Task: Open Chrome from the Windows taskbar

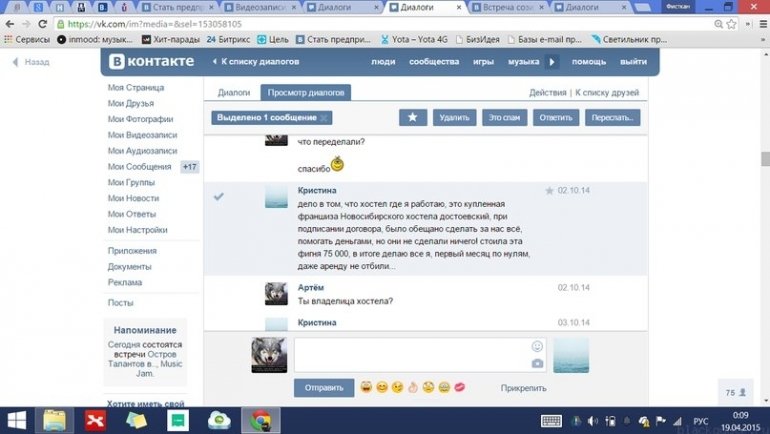Action: (x=260, y=420)
